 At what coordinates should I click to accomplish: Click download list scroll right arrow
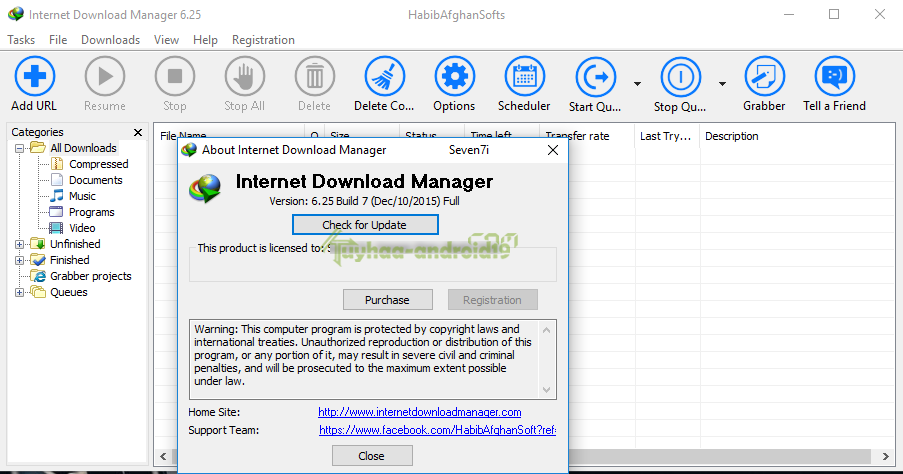point(886,456)
